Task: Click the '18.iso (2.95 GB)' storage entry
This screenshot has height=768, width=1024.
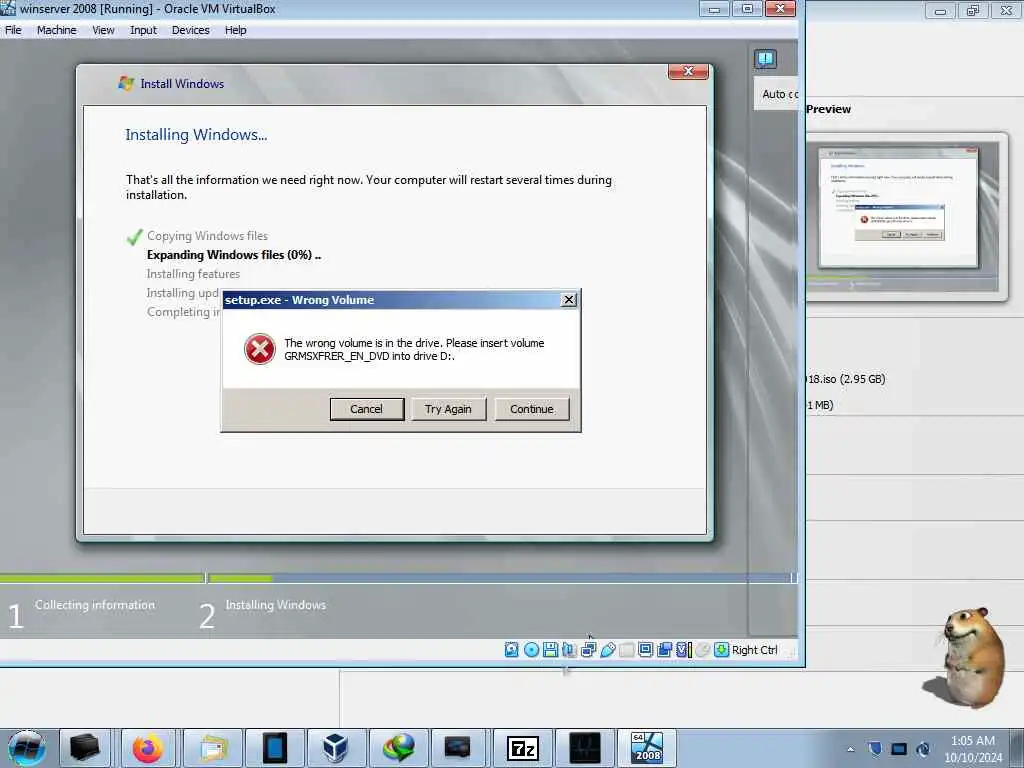Action: (x=846, y=379)
